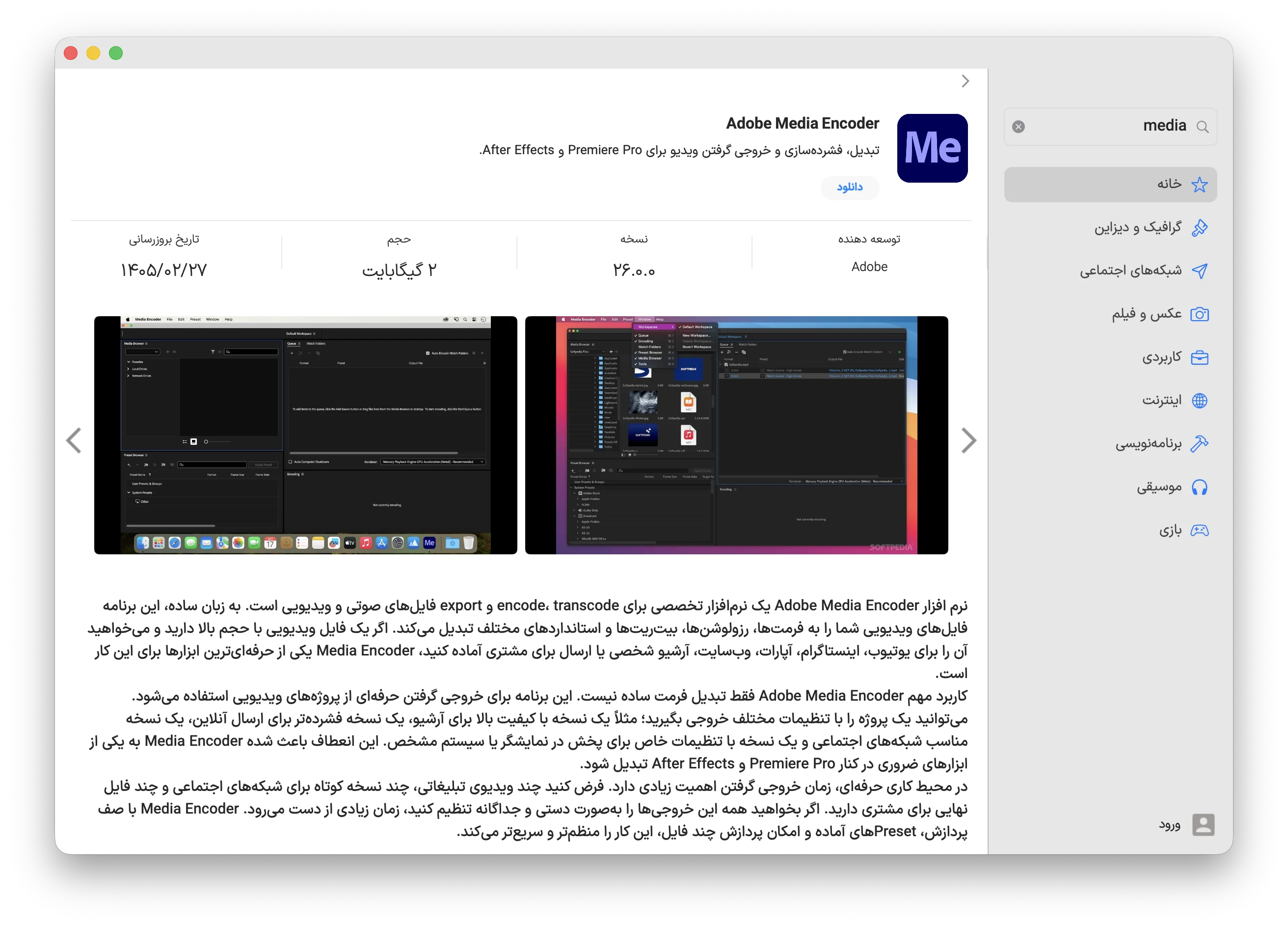This screenshot has height=927, width=1288.
Task: Select the بازی category label
Action: pyautogui.click(x=1170, y=531)
